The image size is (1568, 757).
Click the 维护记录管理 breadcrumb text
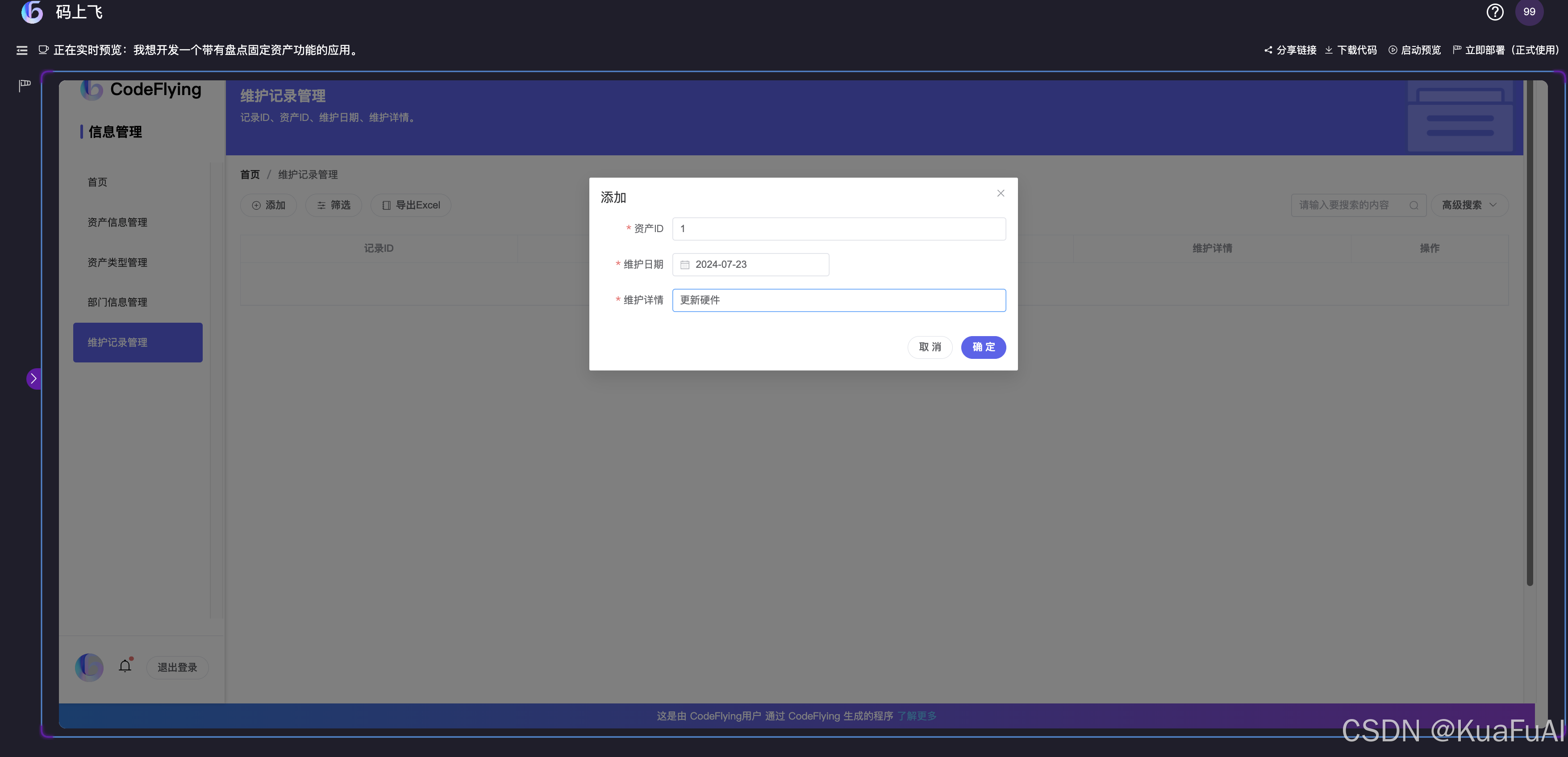[x=308, y=175]
